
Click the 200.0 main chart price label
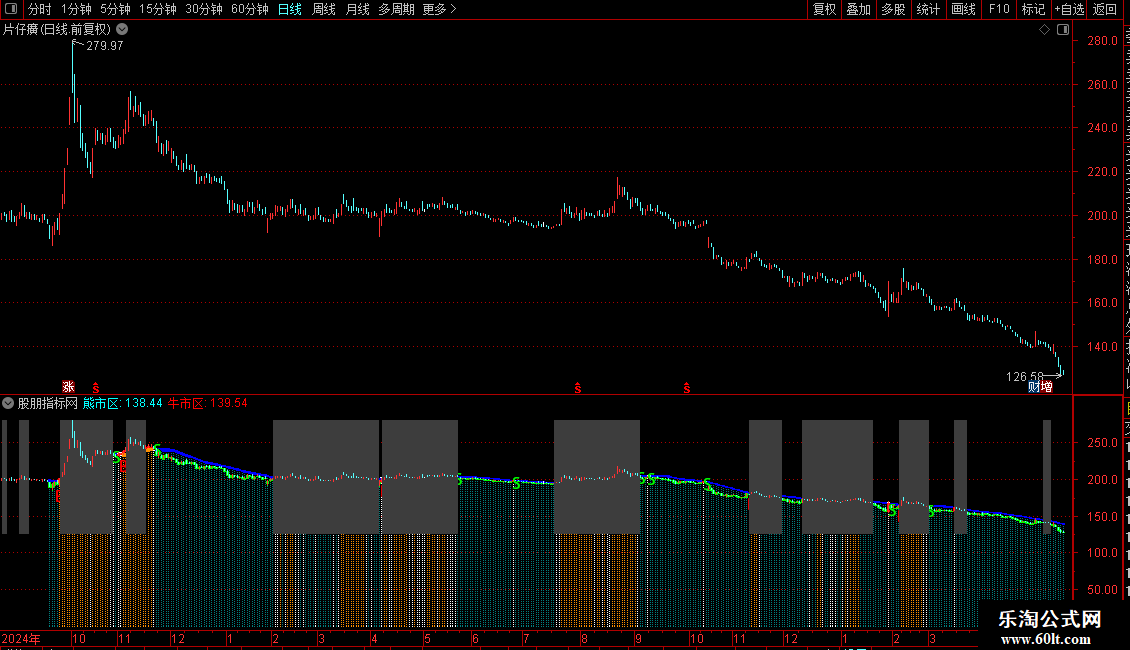point(1103,215)
